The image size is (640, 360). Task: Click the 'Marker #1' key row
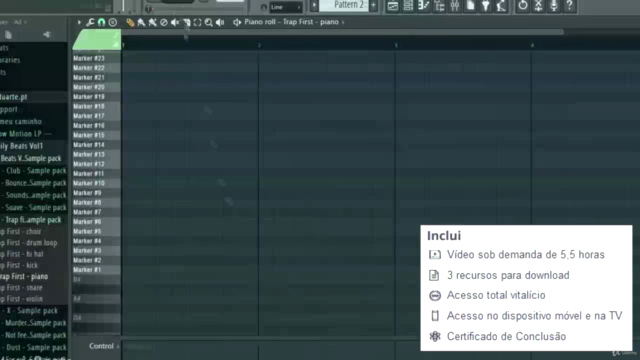96,270
